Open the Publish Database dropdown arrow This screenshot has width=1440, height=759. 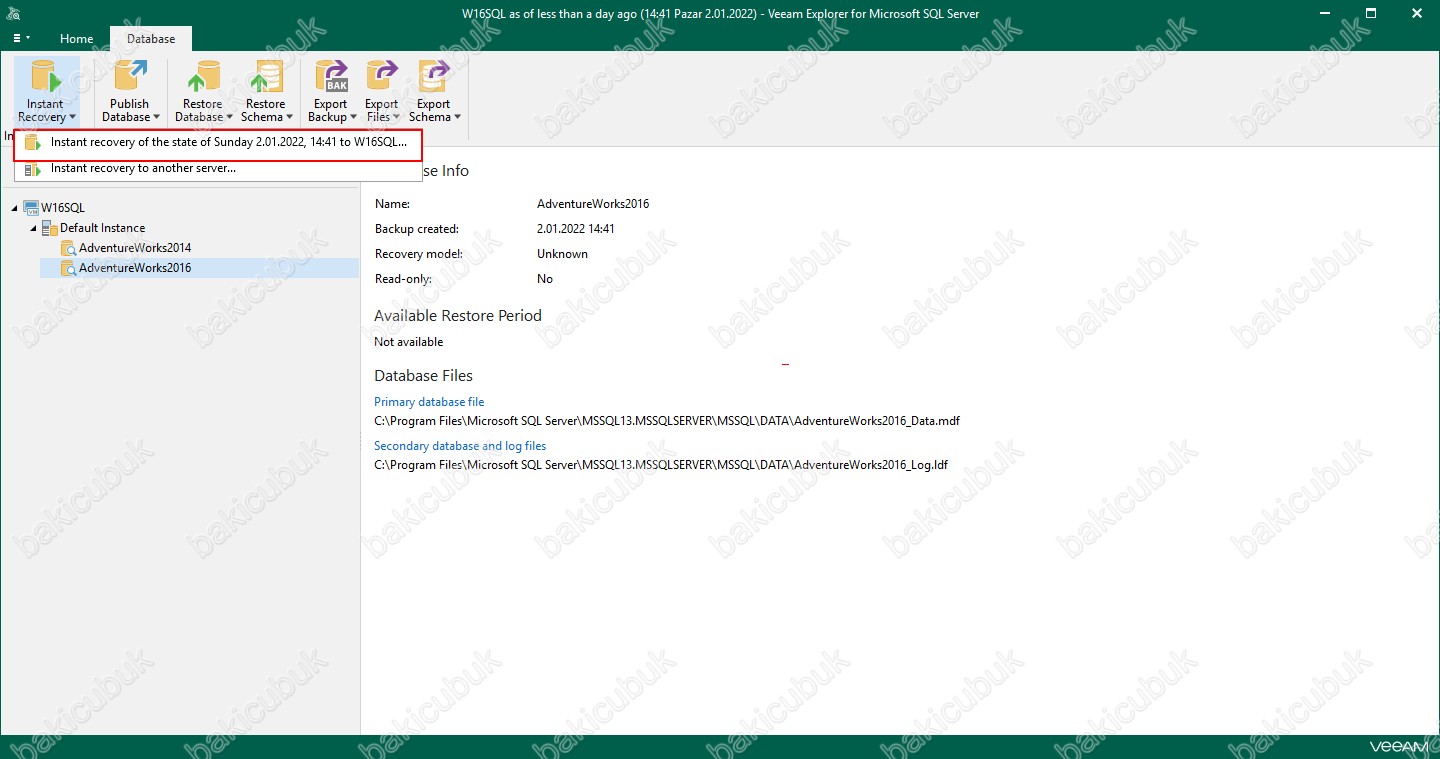point(156,118)
